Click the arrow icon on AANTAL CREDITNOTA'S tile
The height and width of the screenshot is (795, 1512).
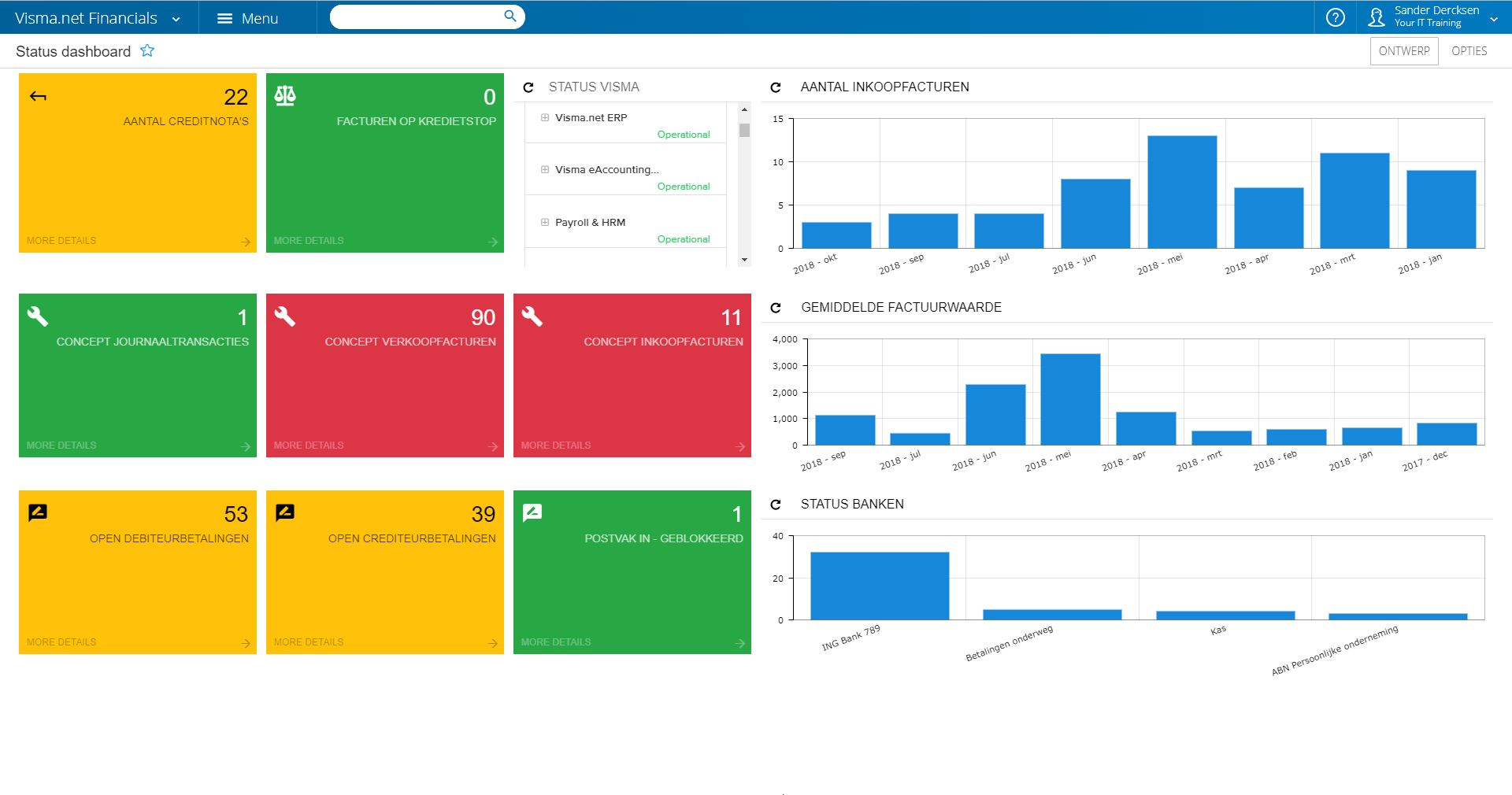(x=37, y=96)
